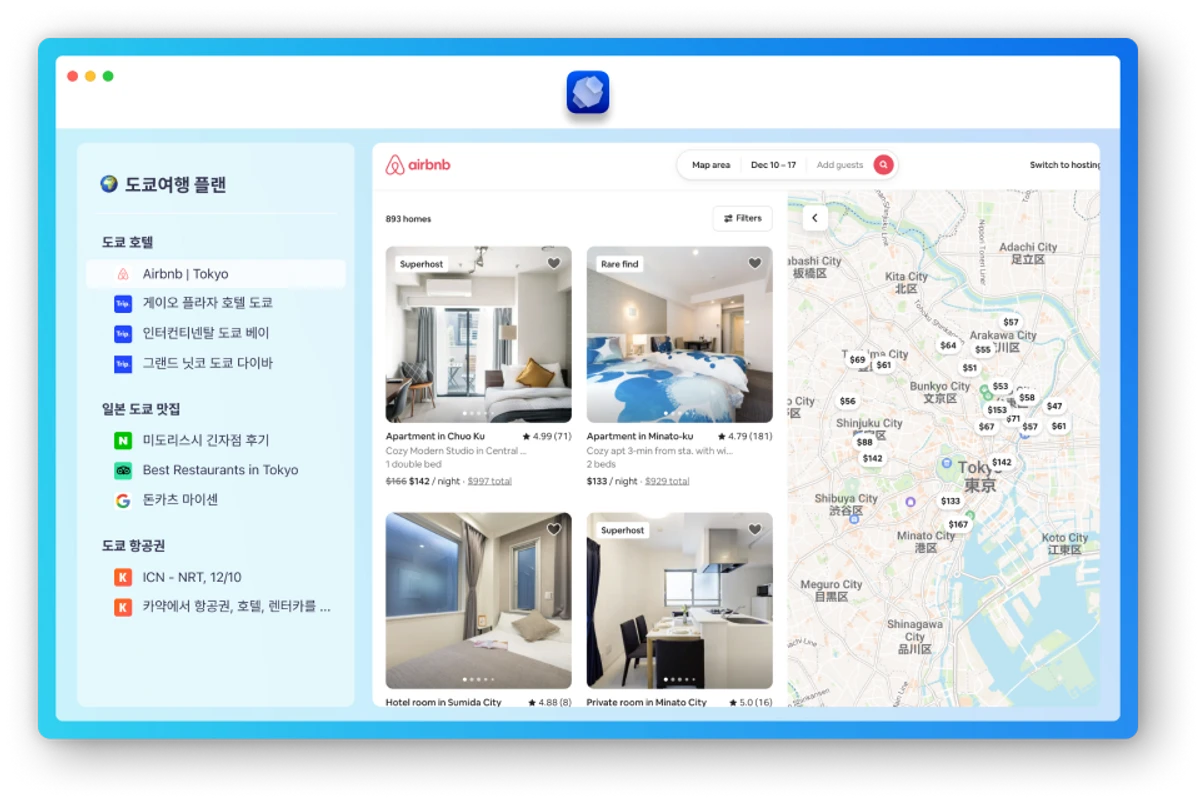
Task: Click Kayak icon beside 카약에서 항공권
Action: (123, 606)
